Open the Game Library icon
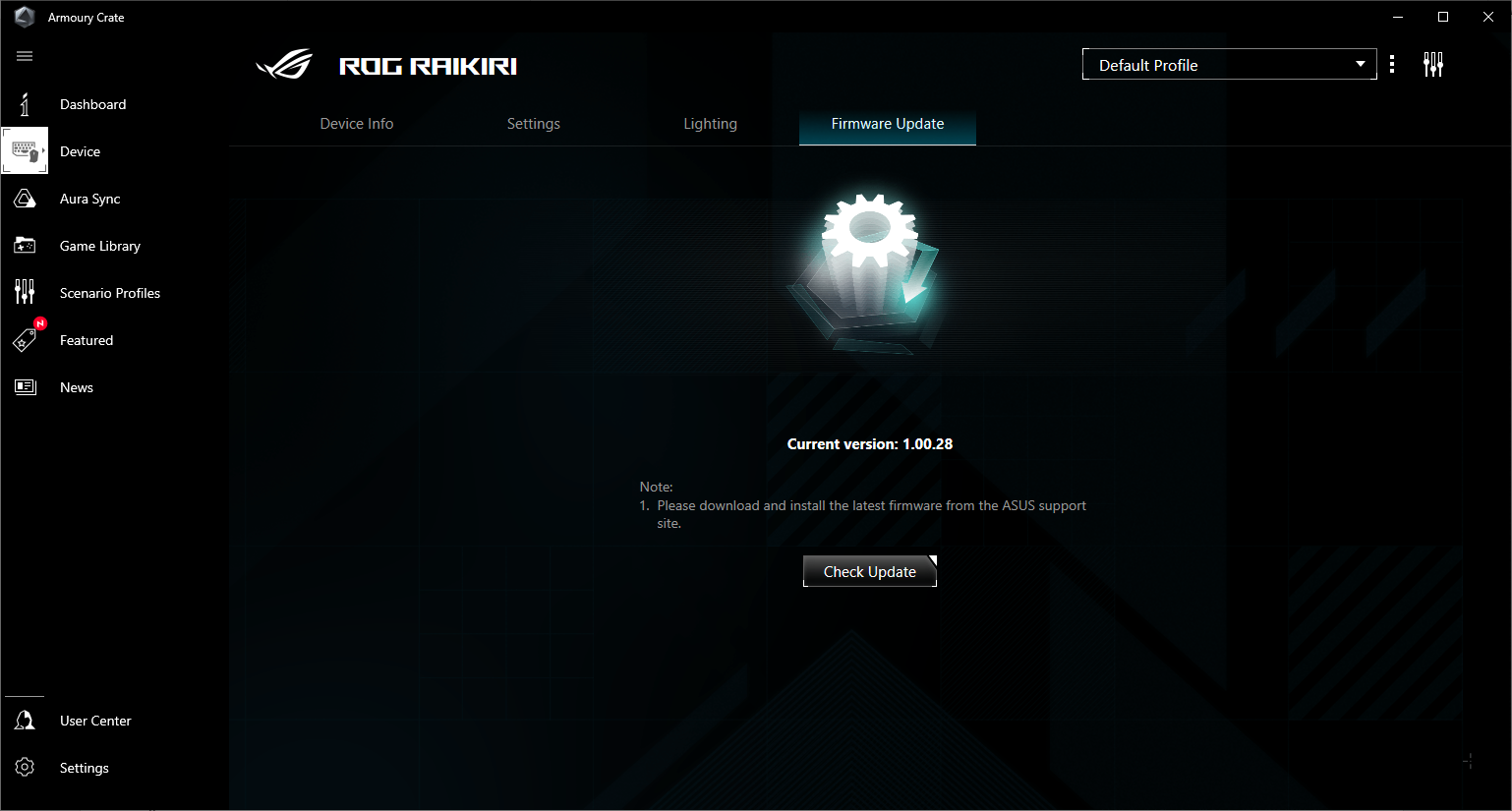The height and width of the screenshot is (811, 1512). click(25, 246)
